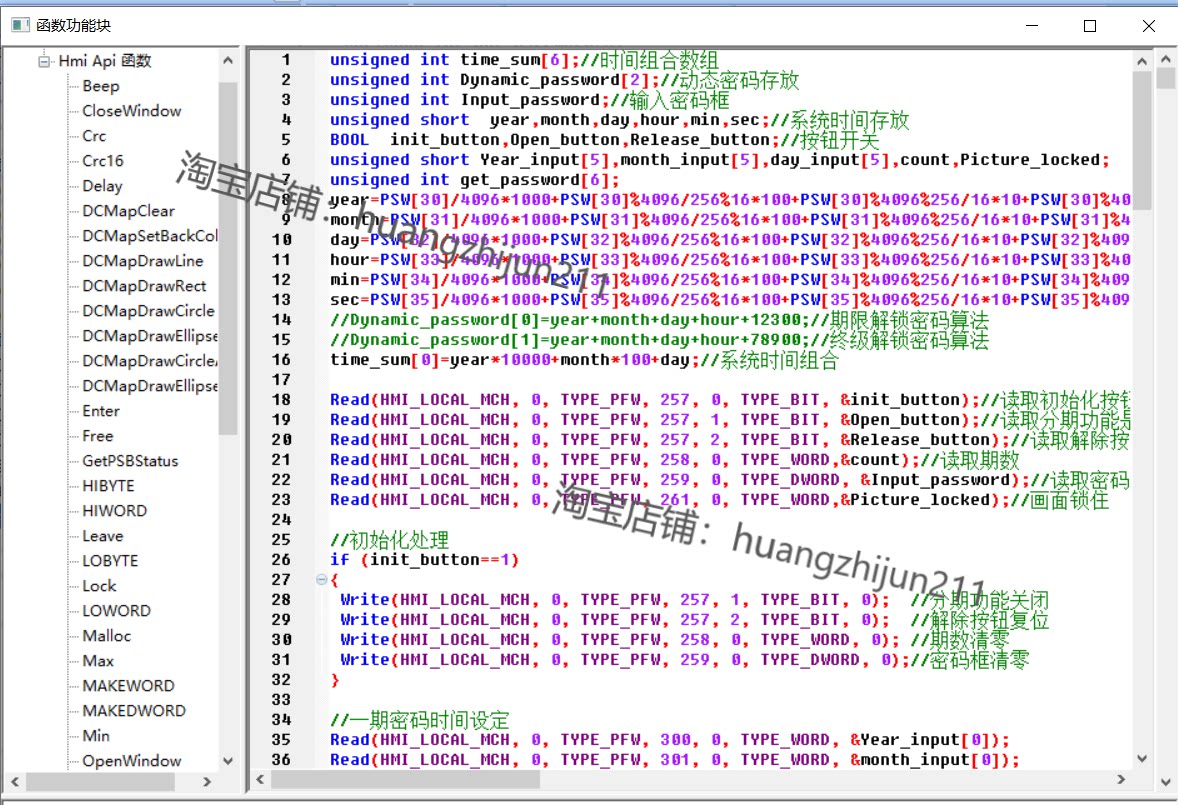Select Delay in the function list
This screenshot has height=805, width=1178.
[x=102, y=185]
